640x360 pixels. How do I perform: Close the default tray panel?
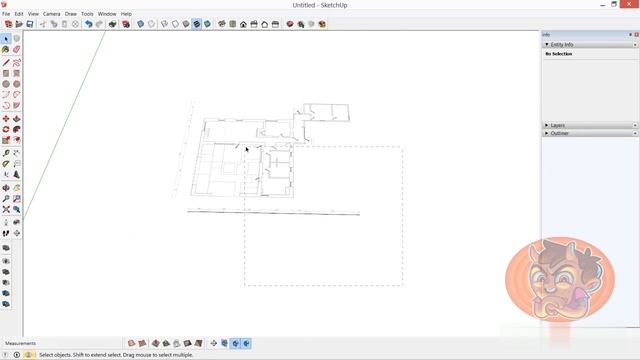click(636, 35)
